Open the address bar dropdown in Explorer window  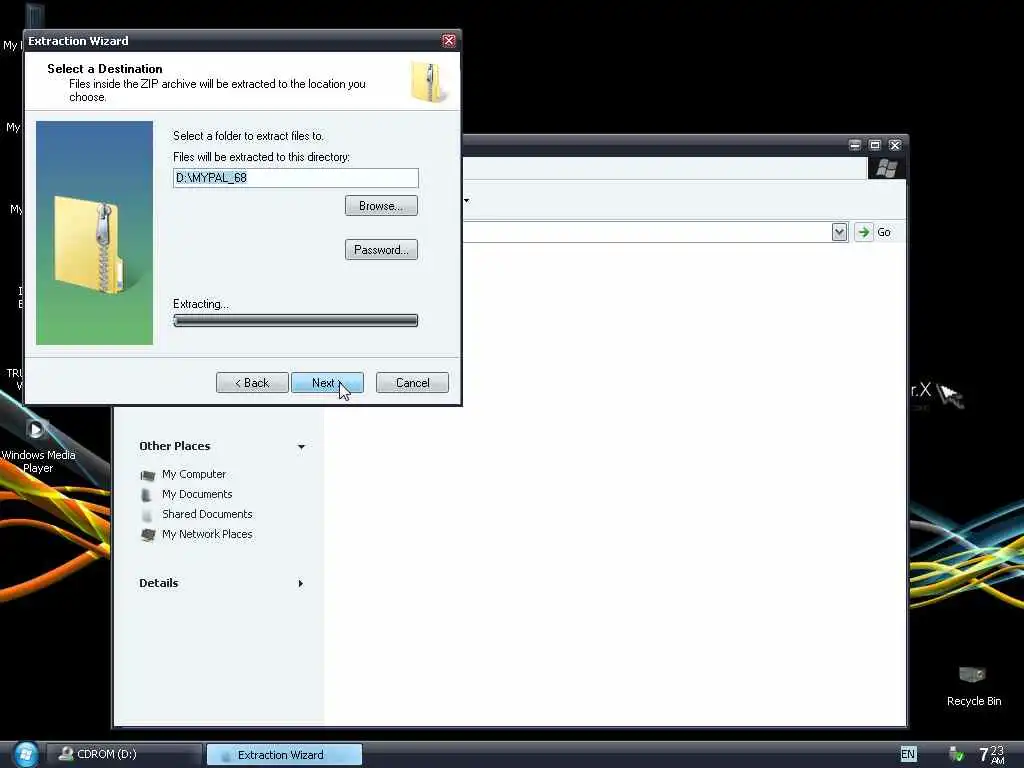839,232
